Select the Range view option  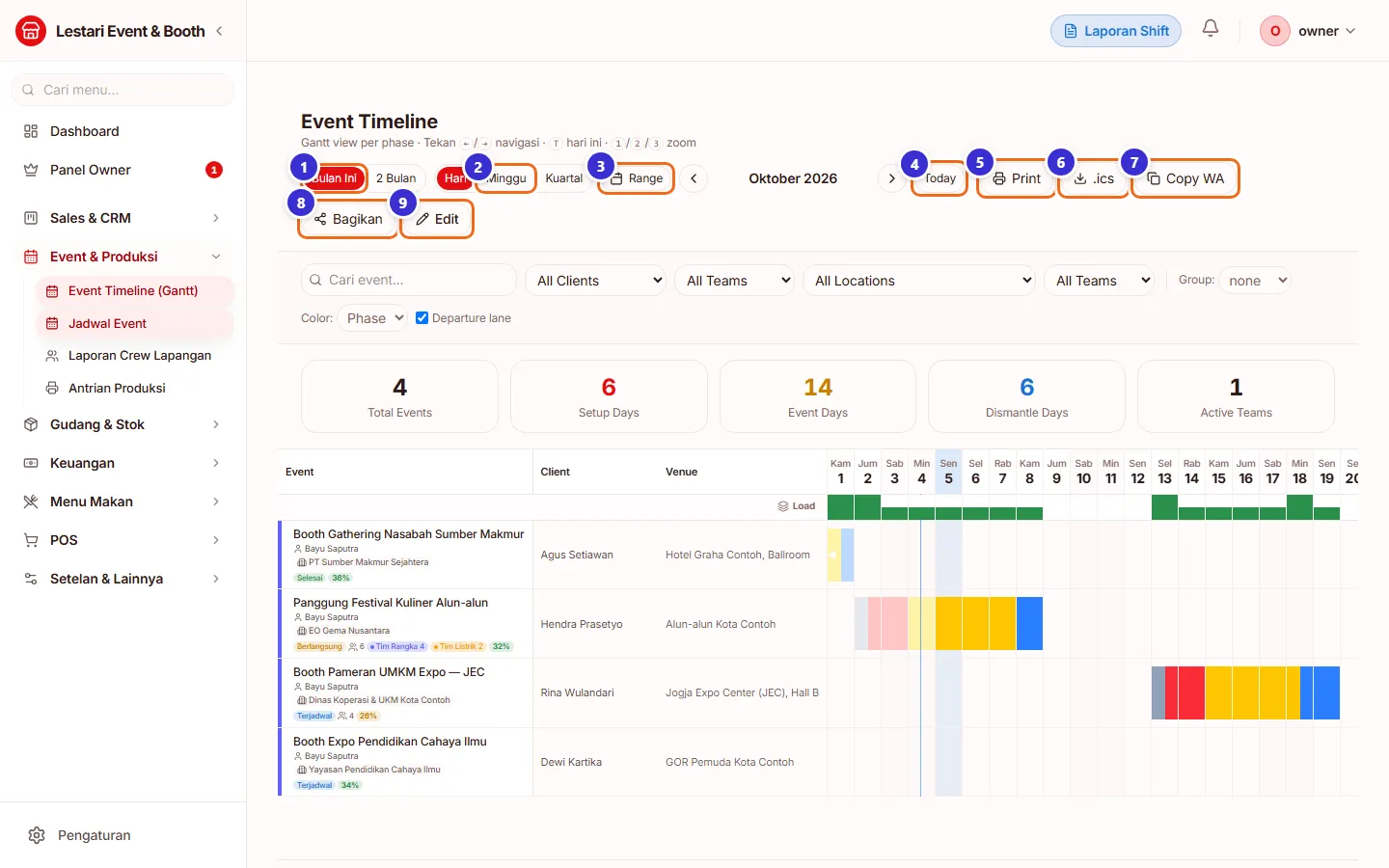click(637, 178)
